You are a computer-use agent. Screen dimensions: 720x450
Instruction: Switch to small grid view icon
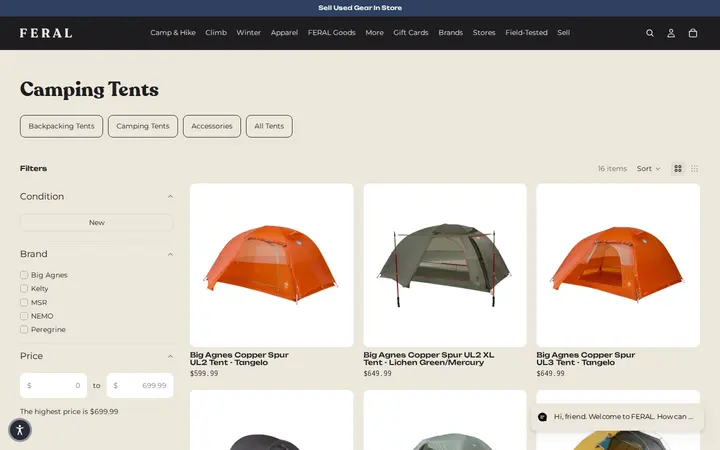click(x=695, y=169)
